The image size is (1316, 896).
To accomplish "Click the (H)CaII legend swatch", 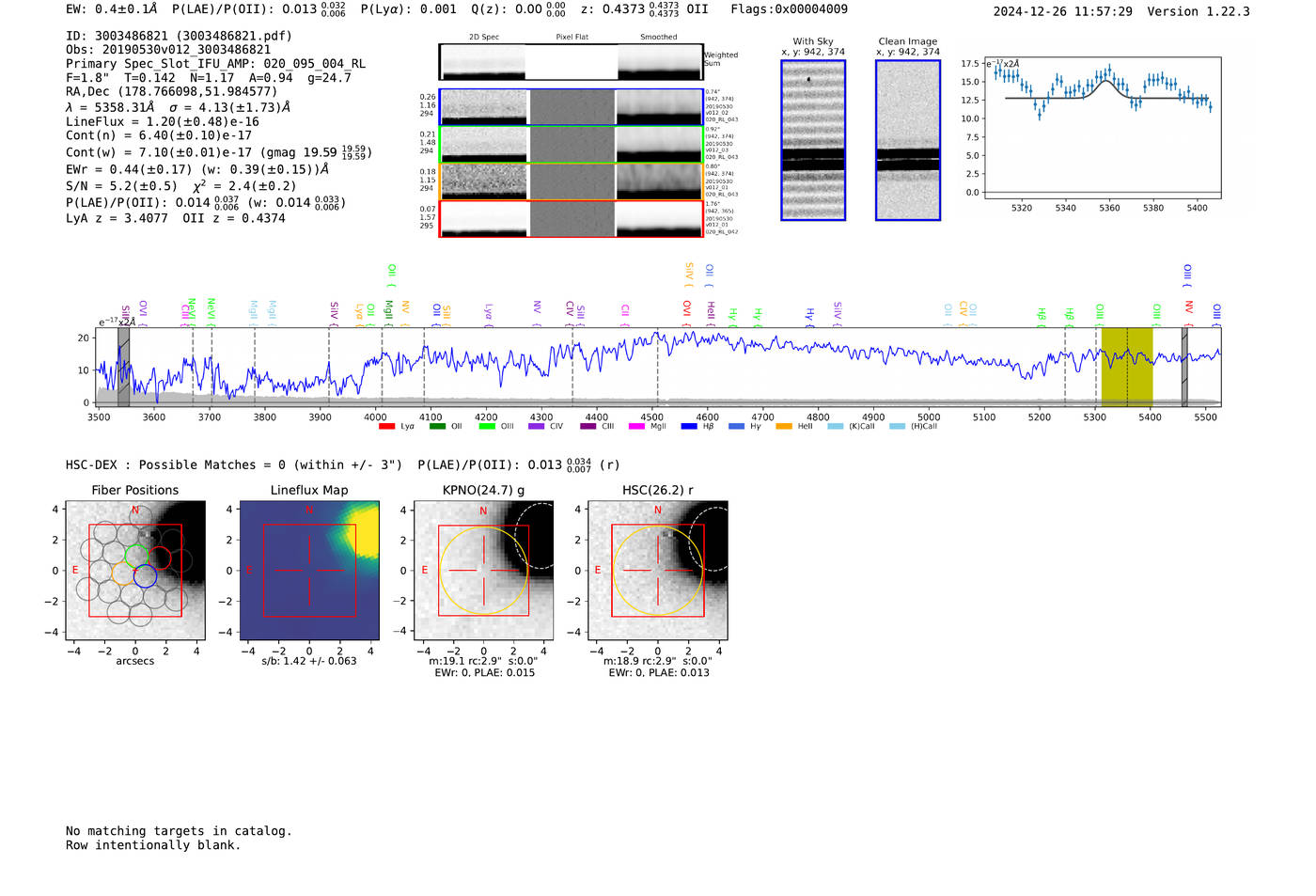I will [x=897, y=427].
